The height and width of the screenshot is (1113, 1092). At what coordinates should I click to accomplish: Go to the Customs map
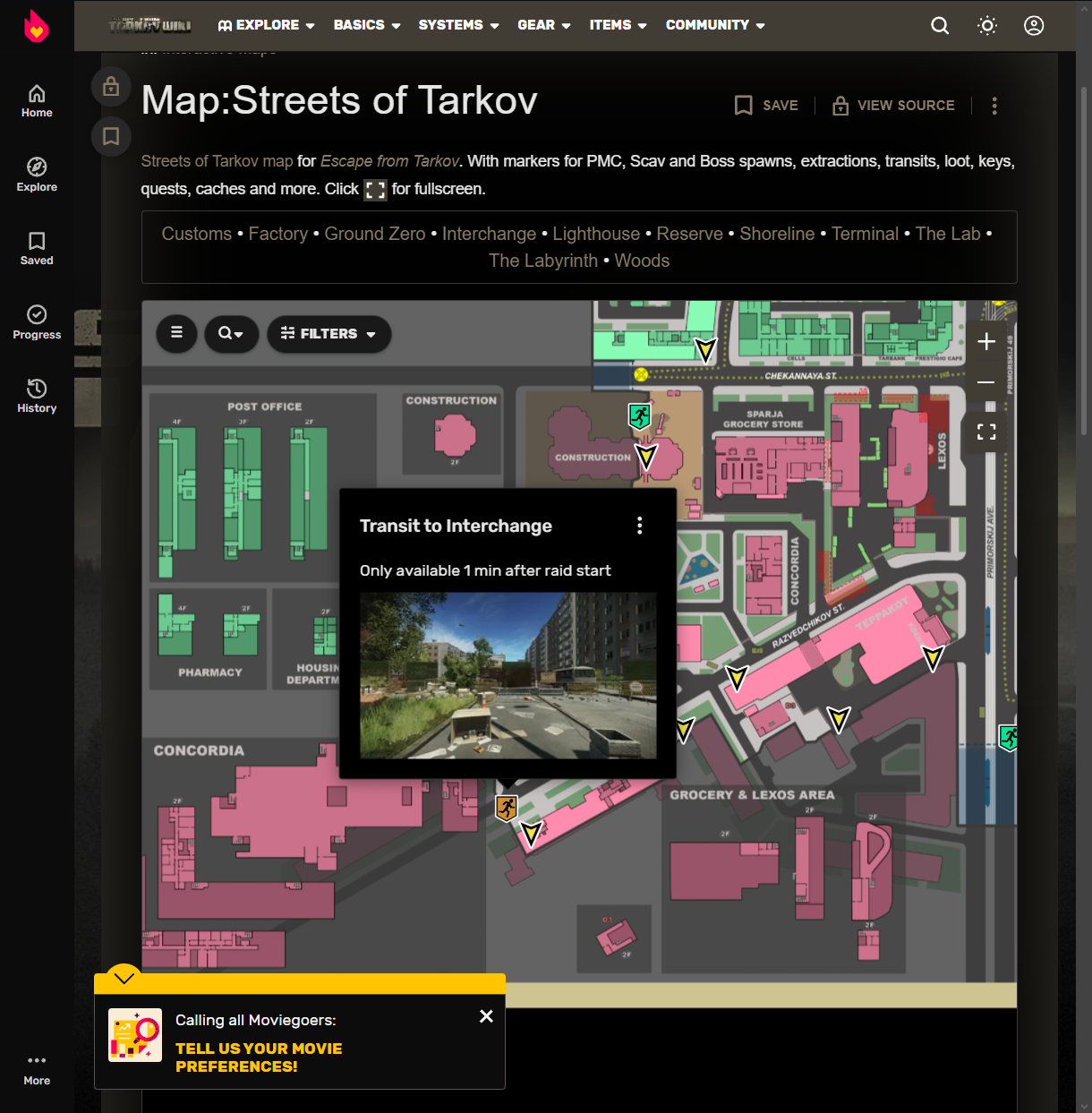[x=196, y=234]
